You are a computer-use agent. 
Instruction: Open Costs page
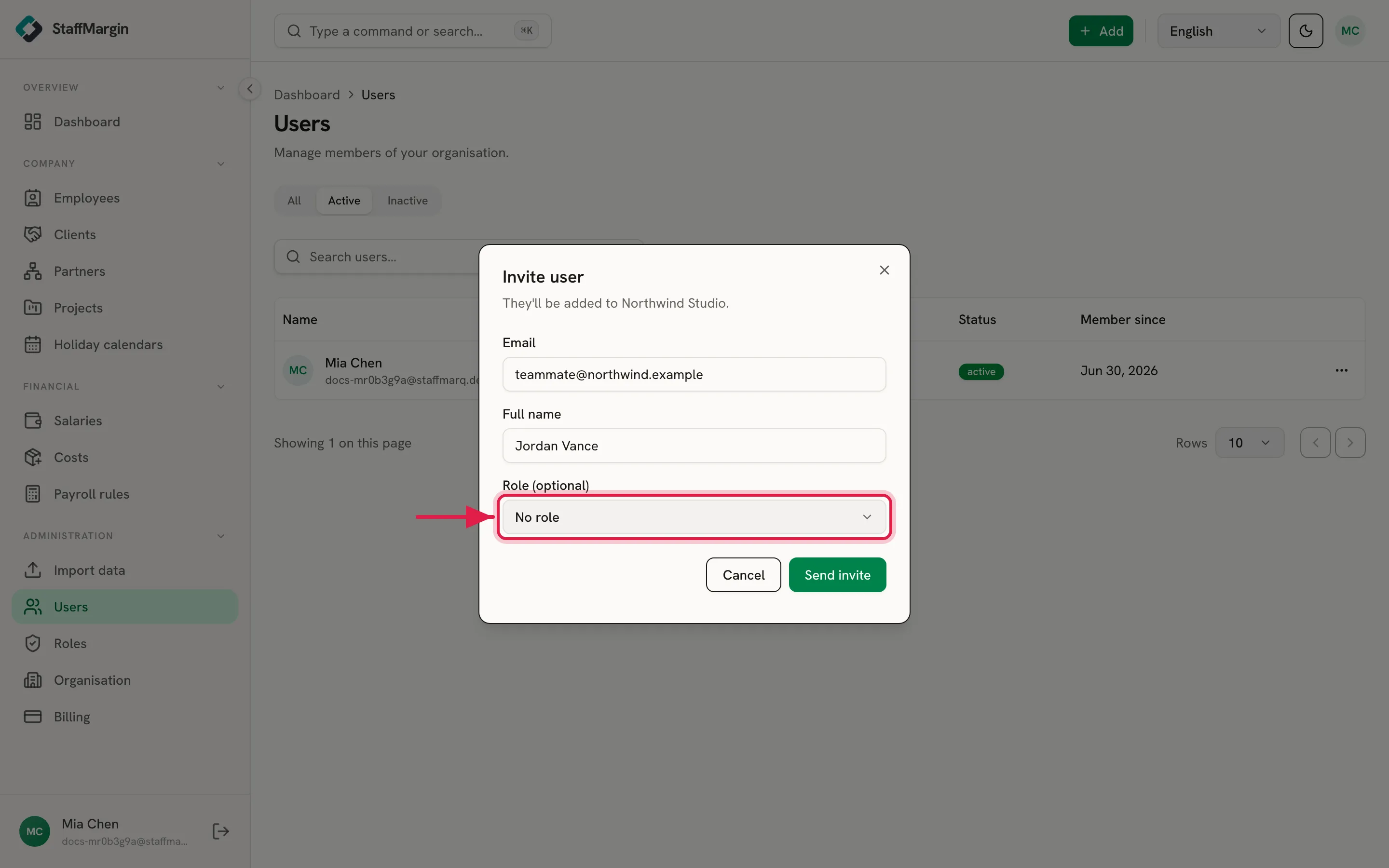pos(124,458)
